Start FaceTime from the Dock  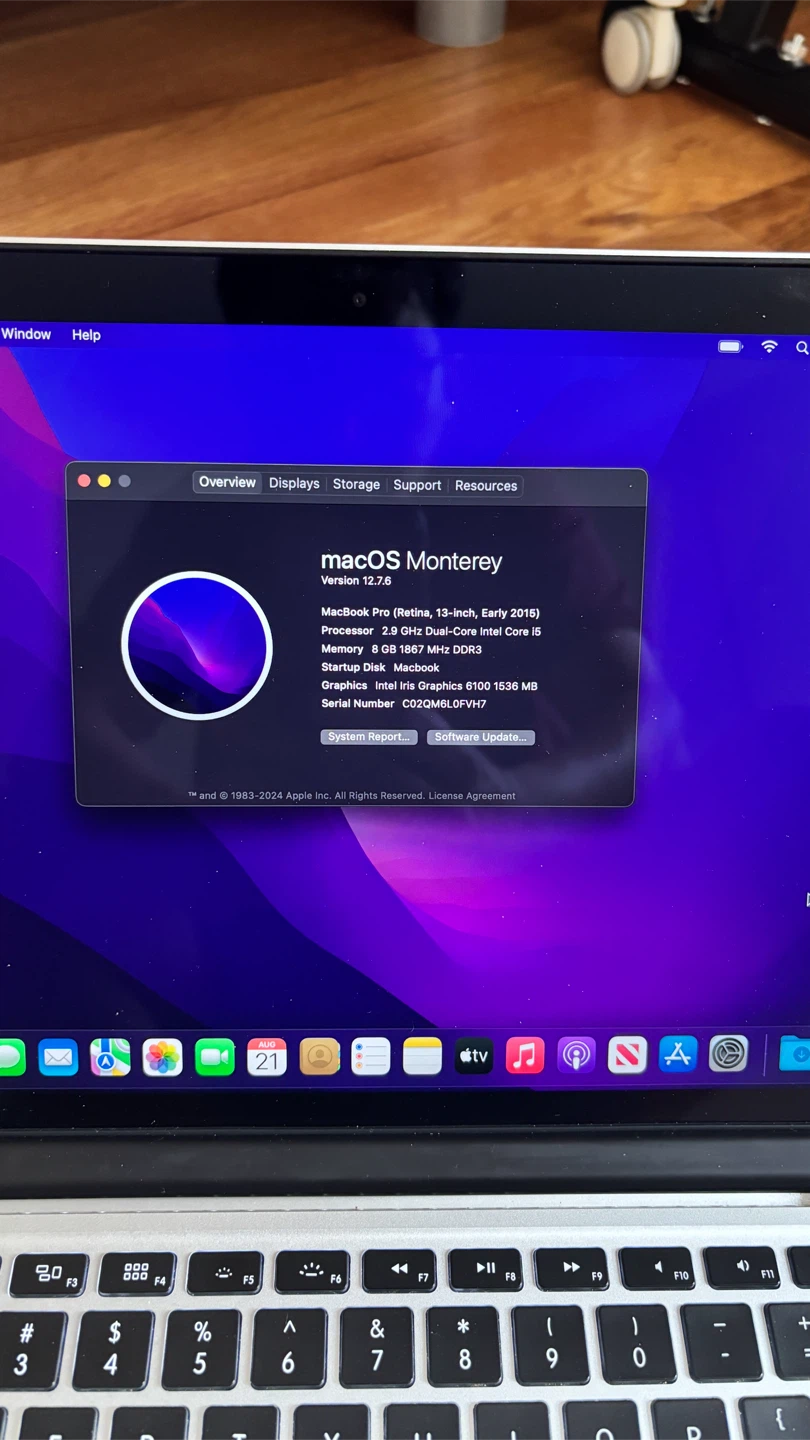(x=214, y=1057)
